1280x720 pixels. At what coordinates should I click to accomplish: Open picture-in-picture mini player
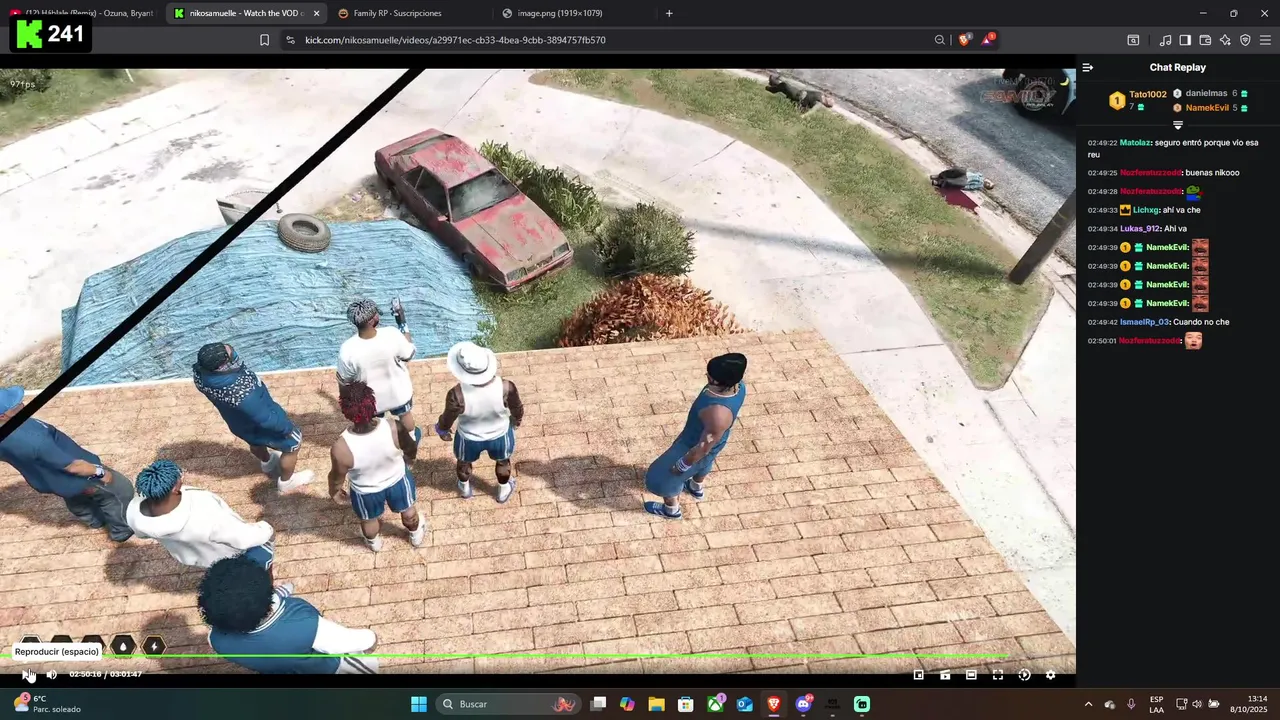coord(919,675)
